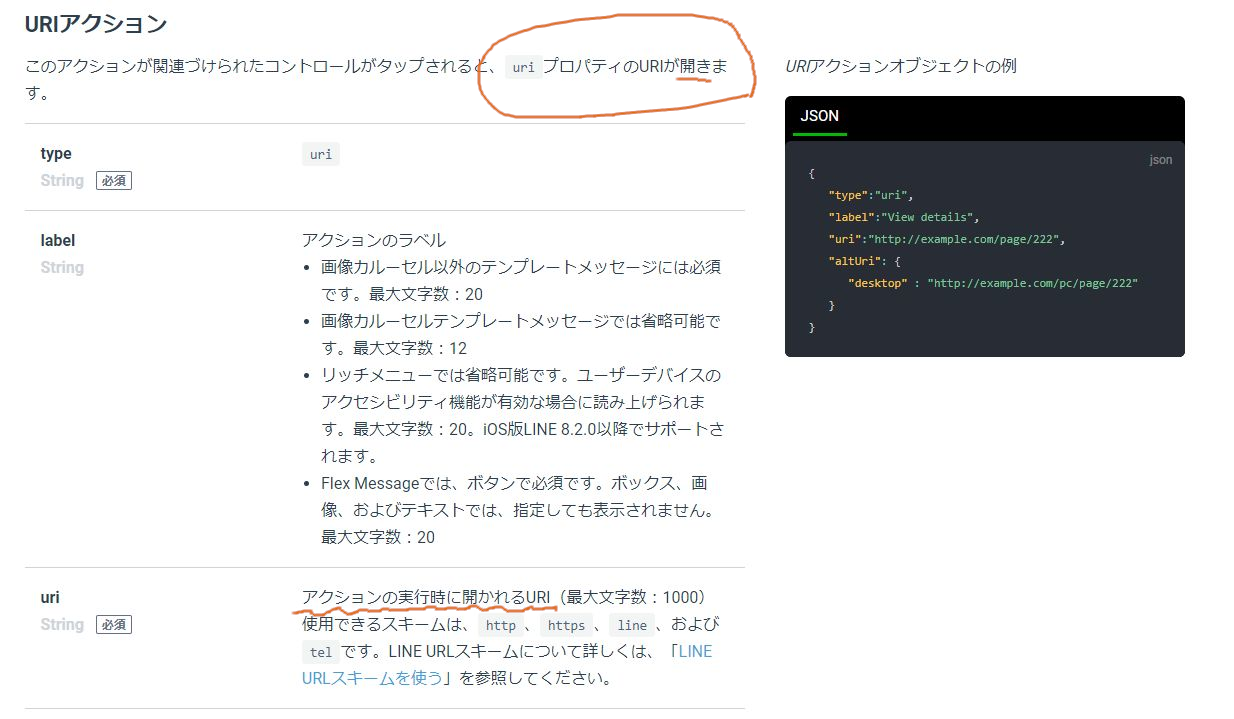Click アクションの実行時に開かれるURI description
This screenshot has width=1234, height=719.
tap(426, 597)
